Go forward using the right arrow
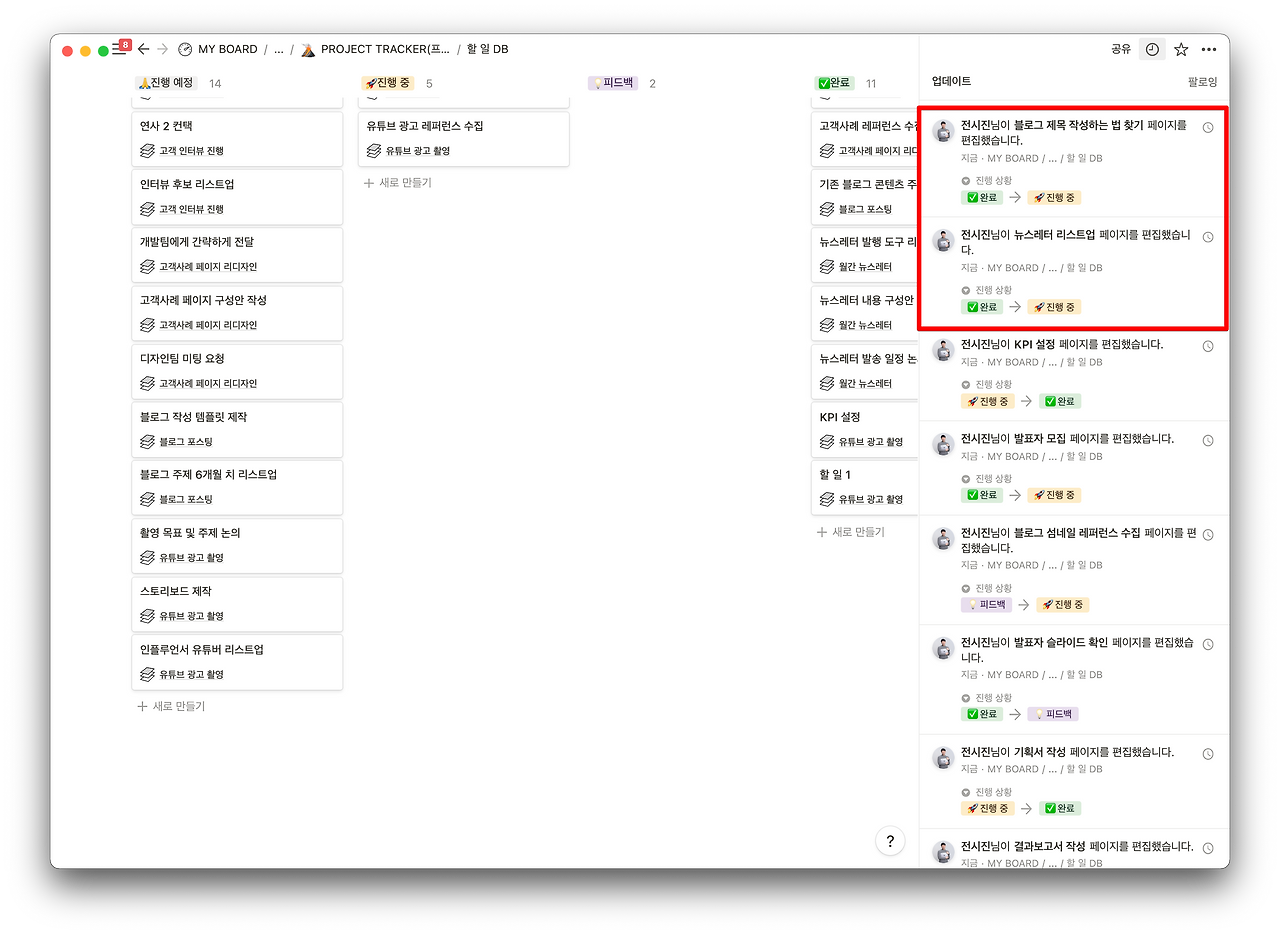Image resolution: width=1280 pixels, height=935 pixels. coord(163,49)
